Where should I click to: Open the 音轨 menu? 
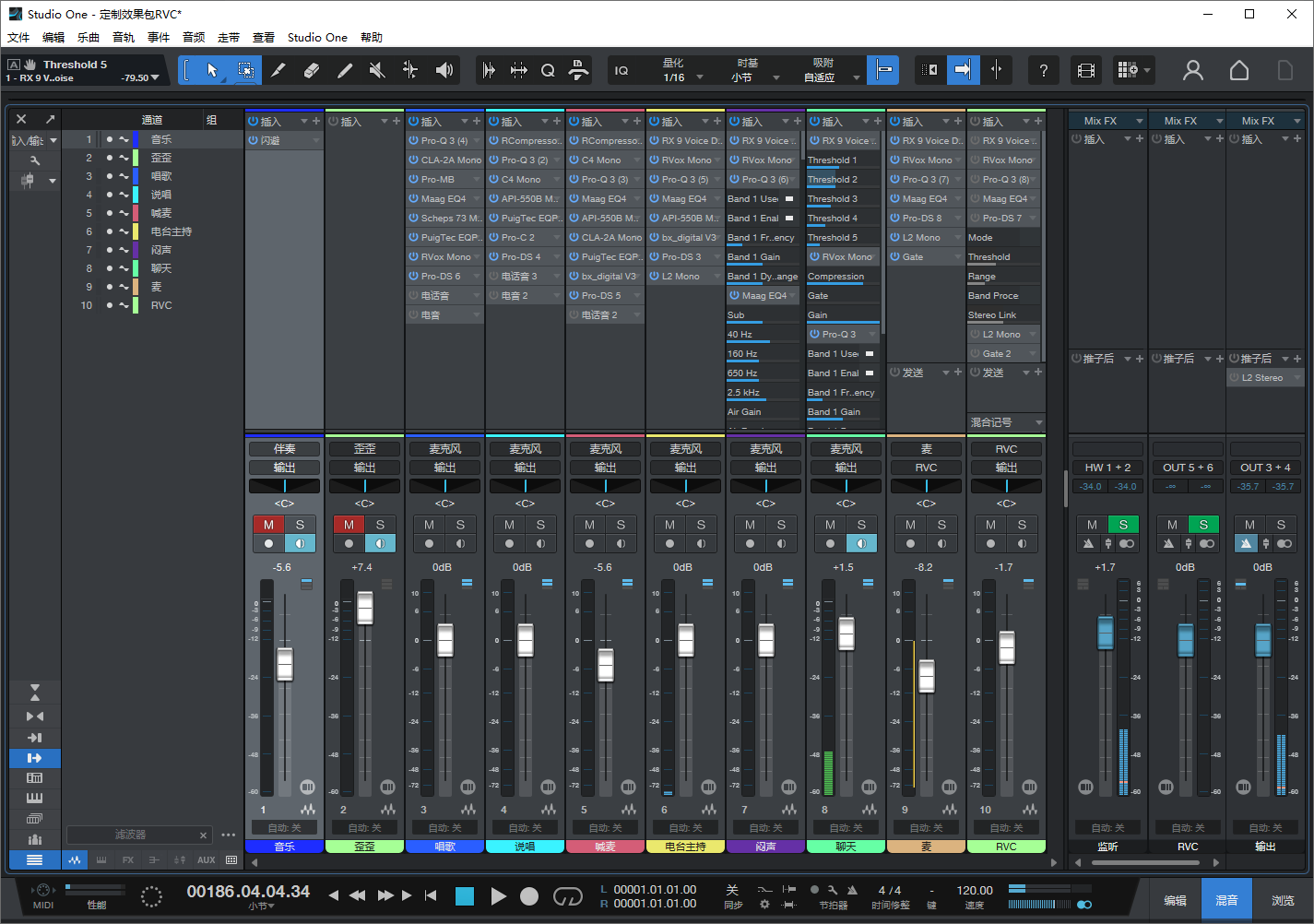coord(124,38)
